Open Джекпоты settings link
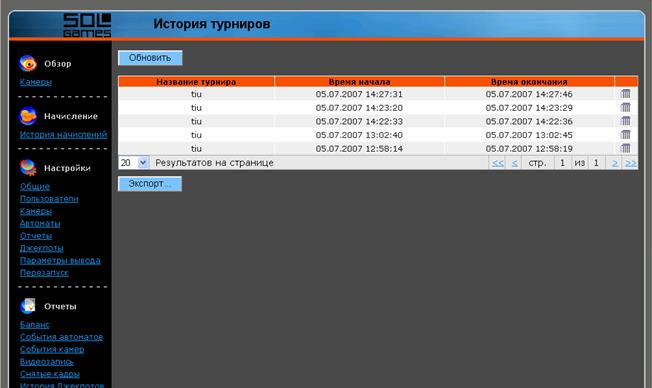 [x=42, y=248]
